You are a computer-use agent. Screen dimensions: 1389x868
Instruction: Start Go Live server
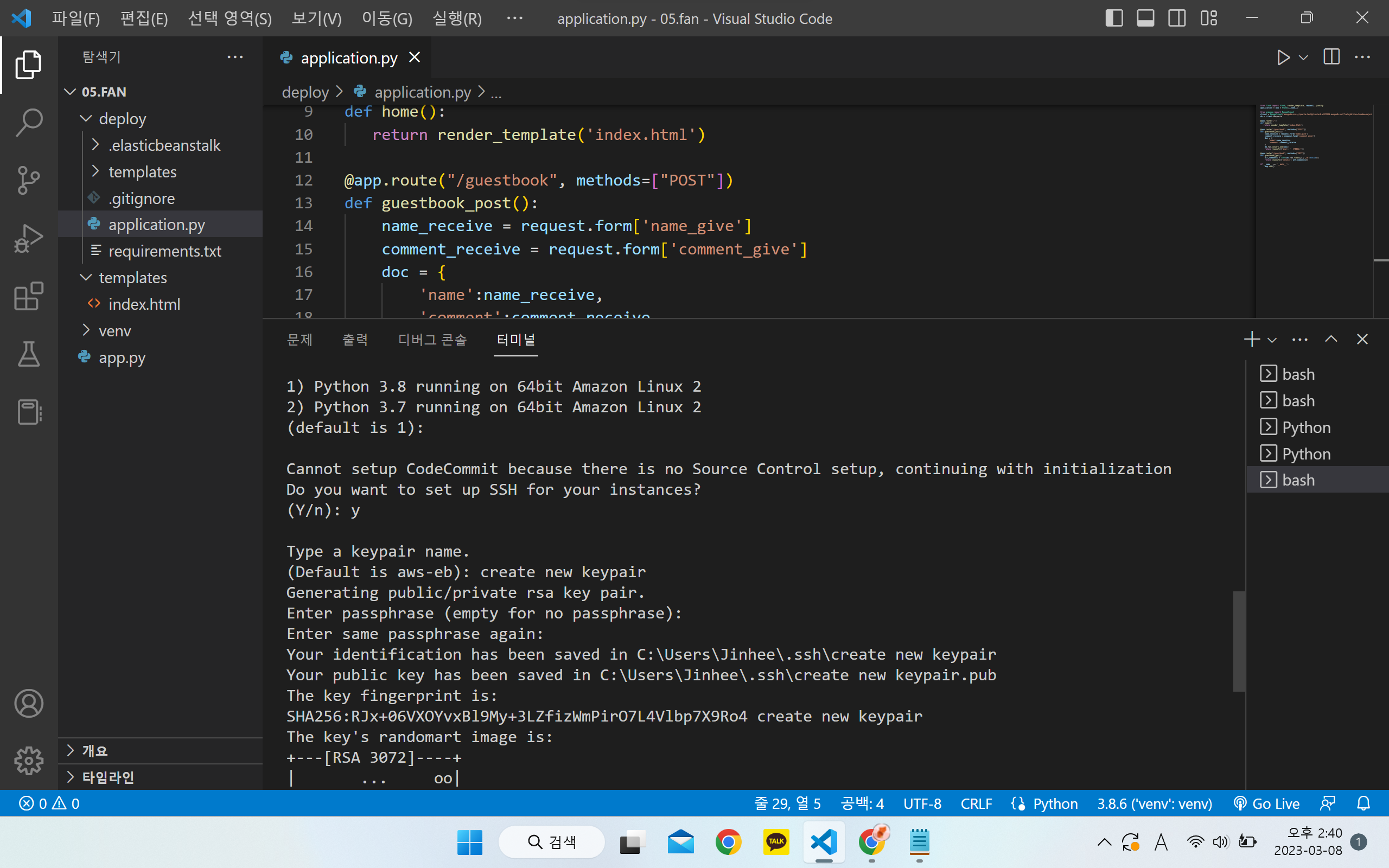coord(1266,803)
